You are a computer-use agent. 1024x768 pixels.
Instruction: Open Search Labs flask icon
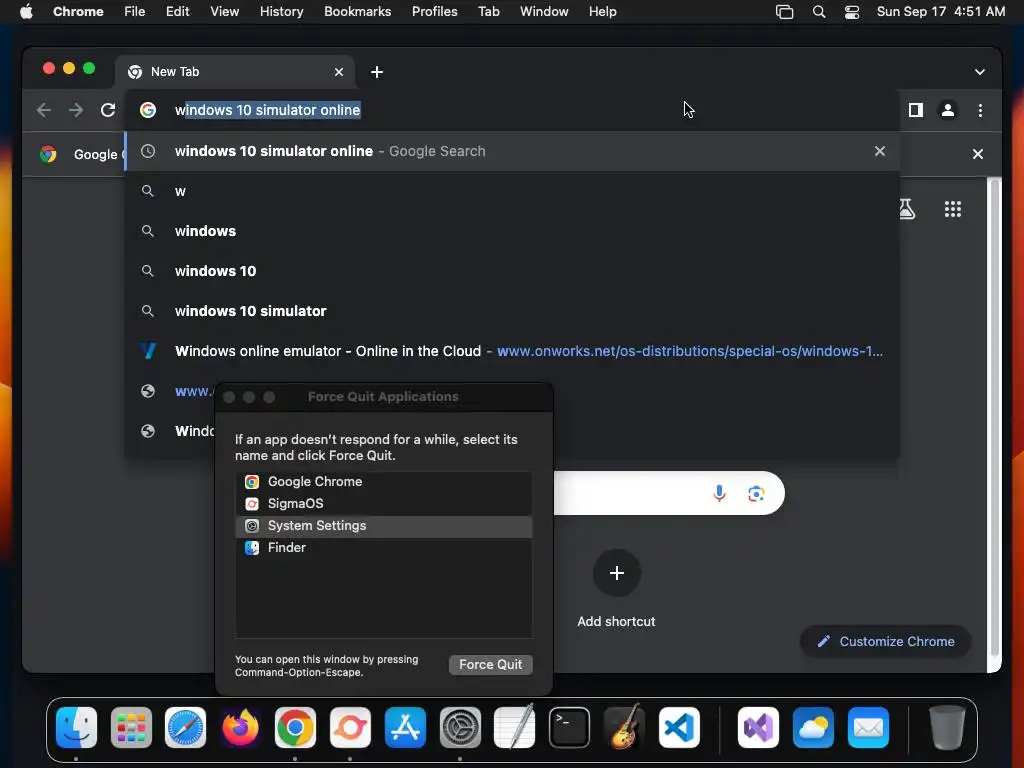click(907, 209)
